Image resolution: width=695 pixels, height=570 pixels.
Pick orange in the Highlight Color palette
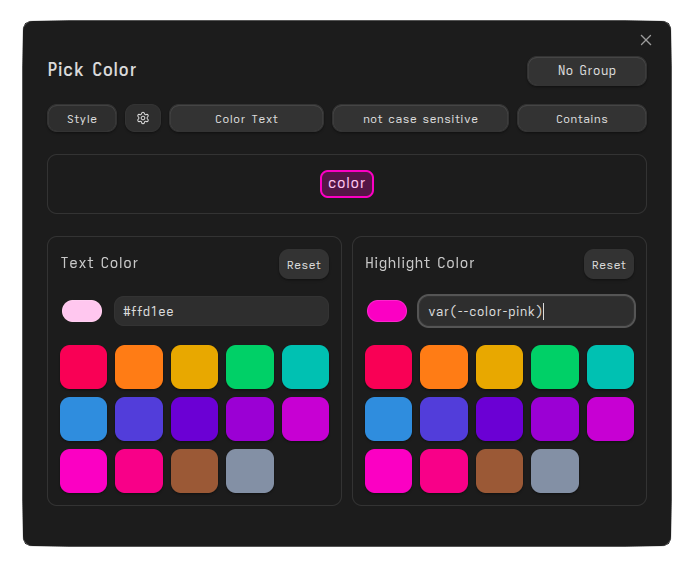click(x=444, y=367)
